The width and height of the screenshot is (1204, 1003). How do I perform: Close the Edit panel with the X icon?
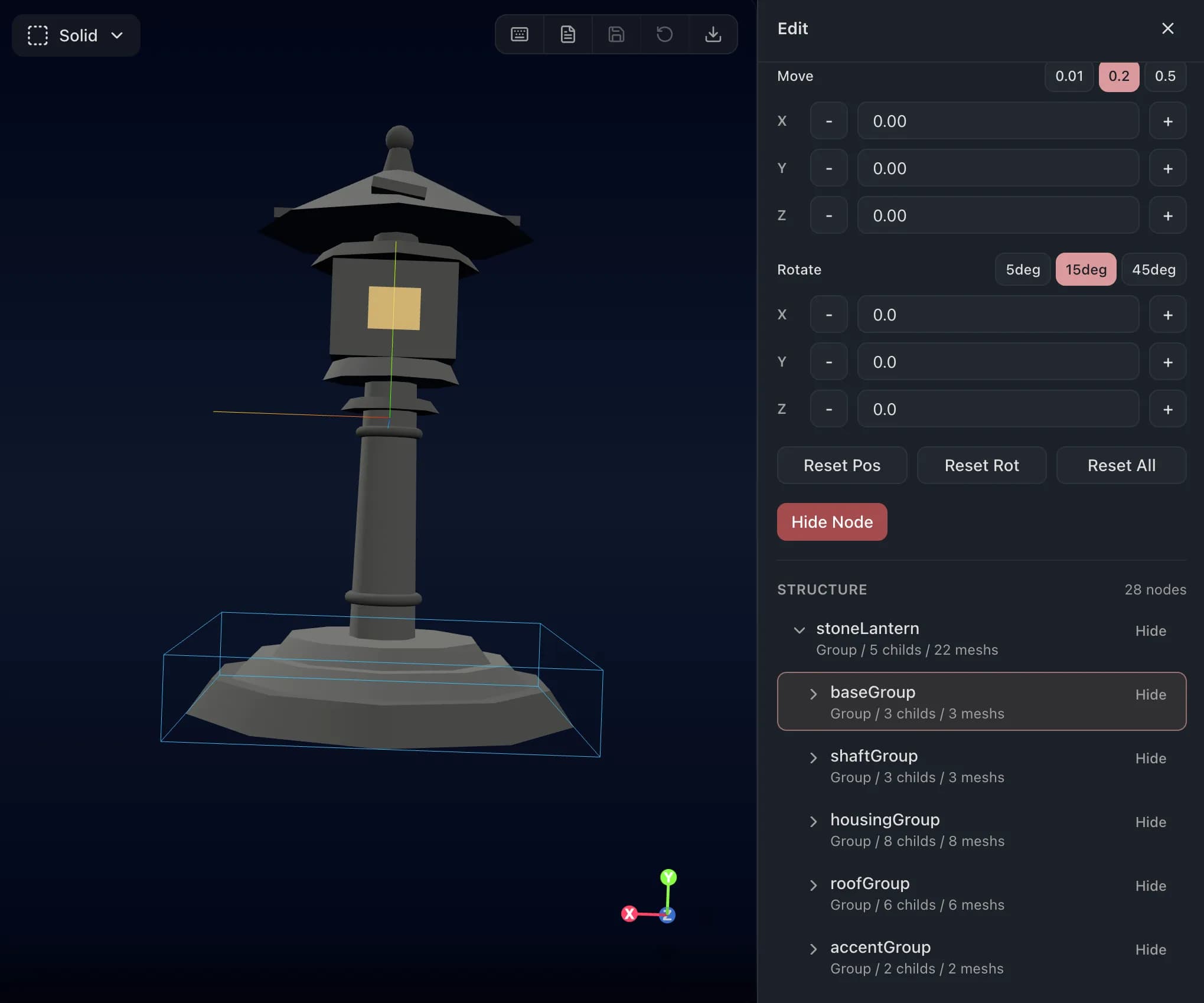point(1167,28)
